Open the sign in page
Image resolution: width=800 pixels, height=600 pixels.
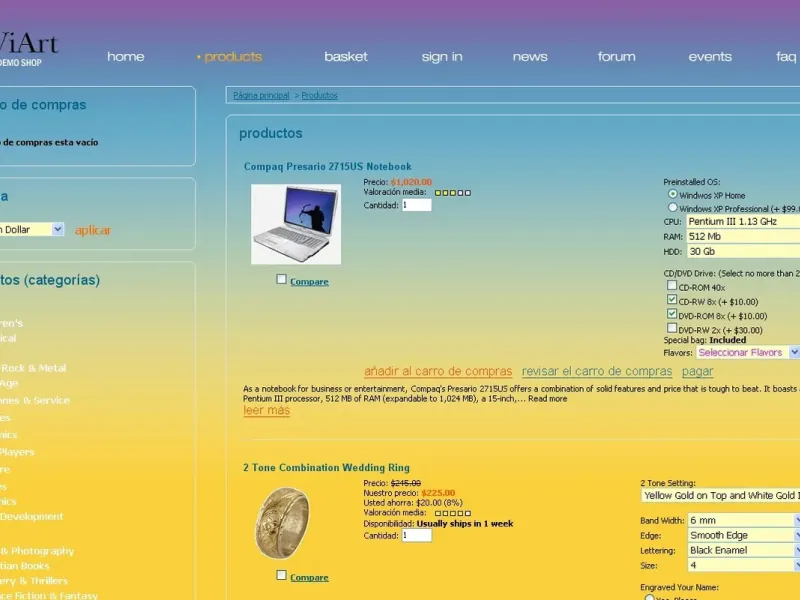tap(442, 57)
